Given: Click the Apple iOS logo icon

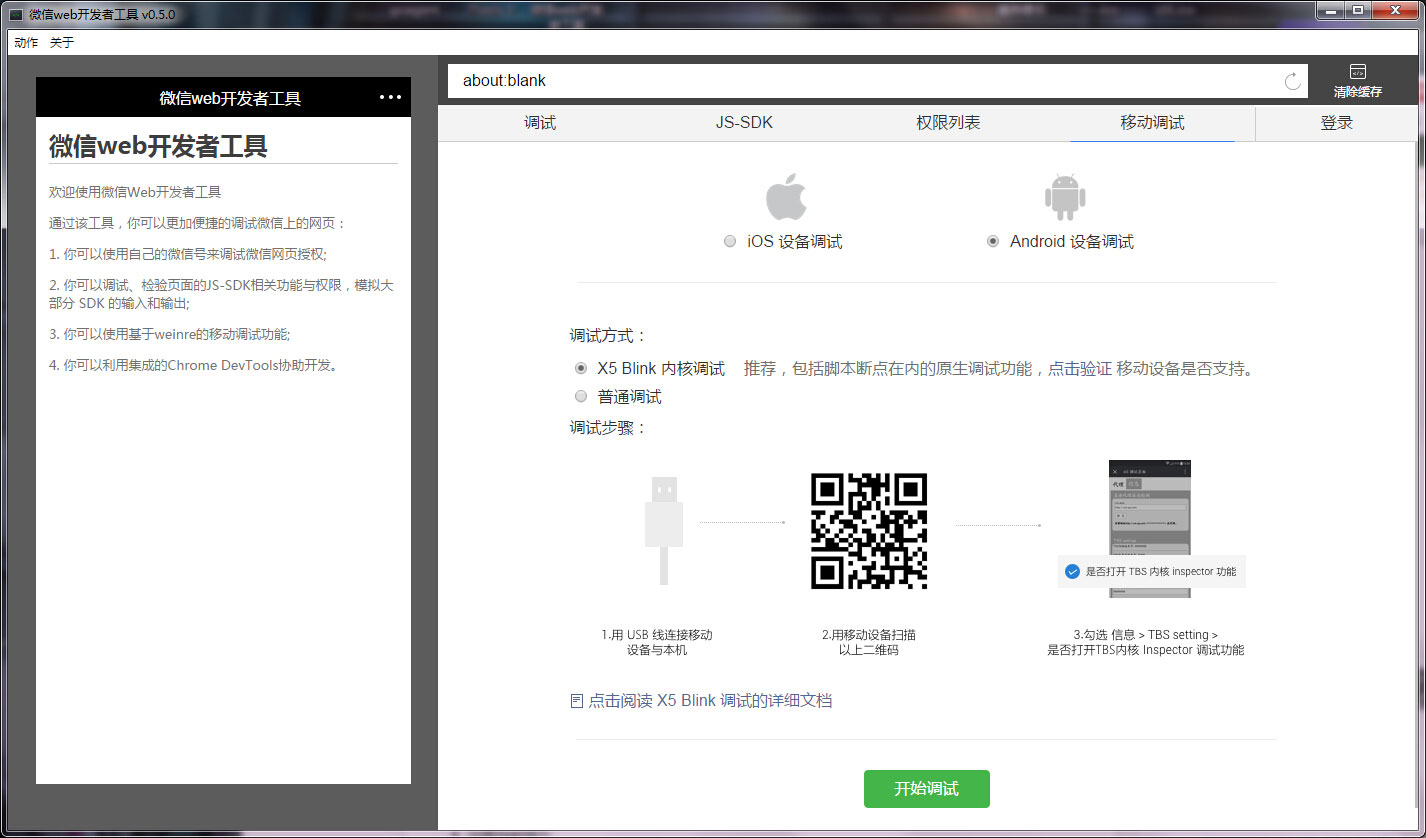Looking at the screenshot, I should (786, 197).
